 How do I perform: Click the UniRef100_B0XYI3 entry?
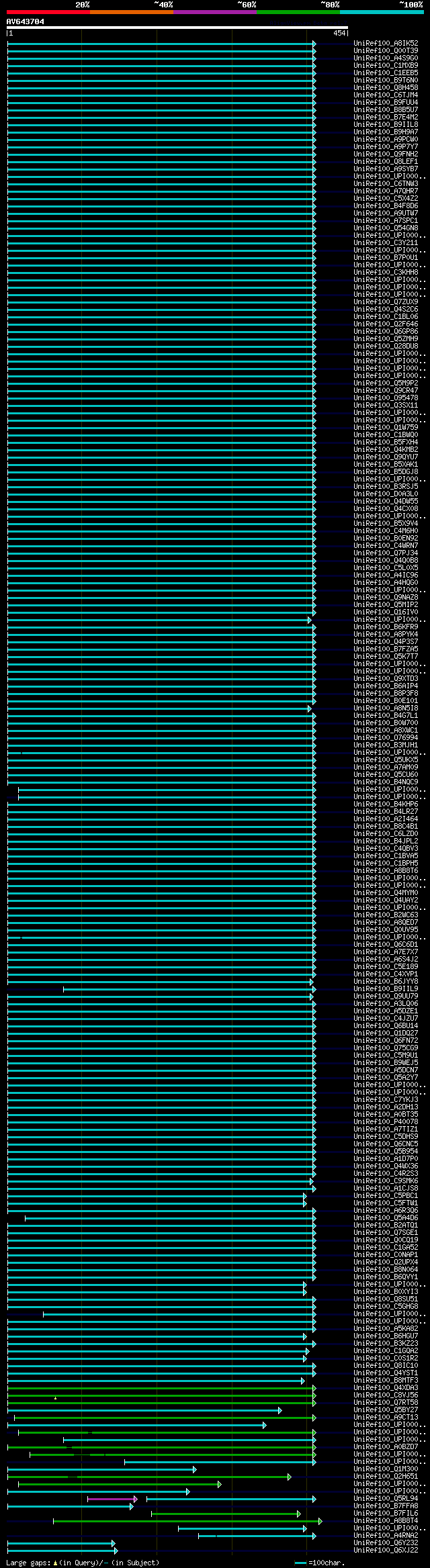pos(386,1292)
